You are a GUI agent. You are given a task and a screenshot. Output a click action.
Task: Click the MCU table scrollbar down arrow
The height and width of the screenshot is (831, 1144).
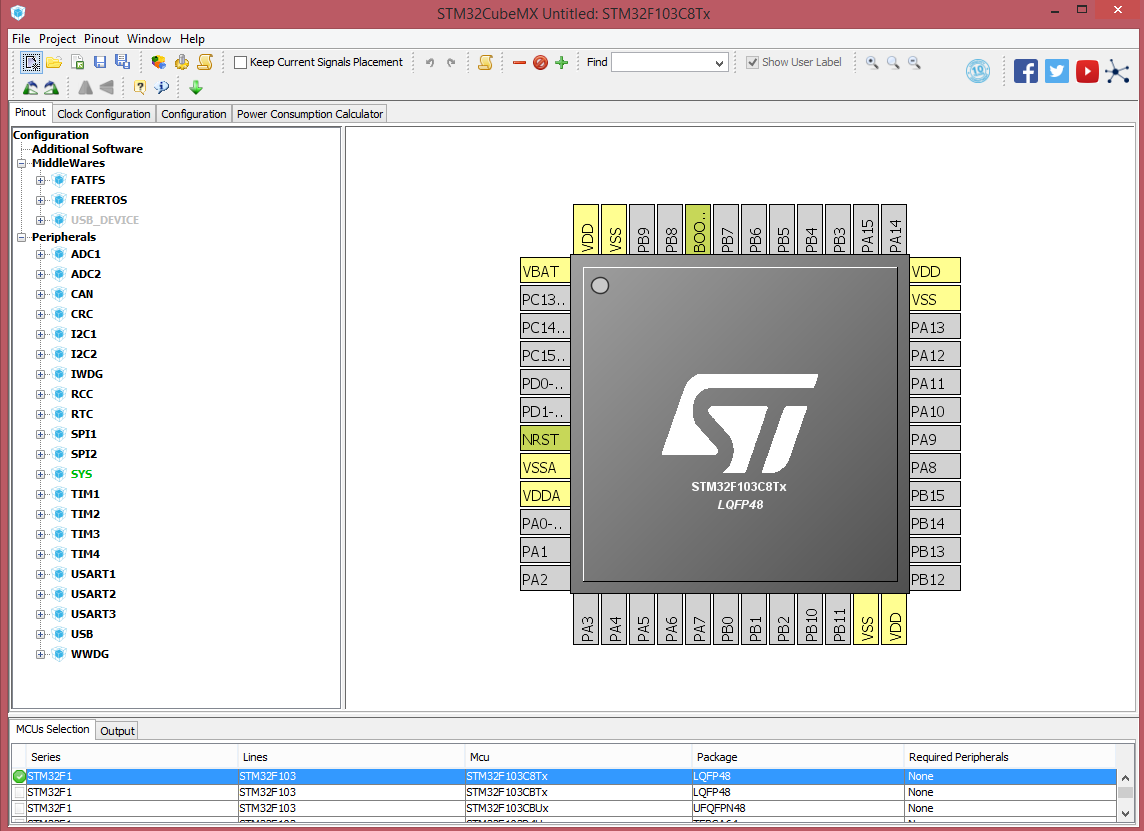[1125, 813]
